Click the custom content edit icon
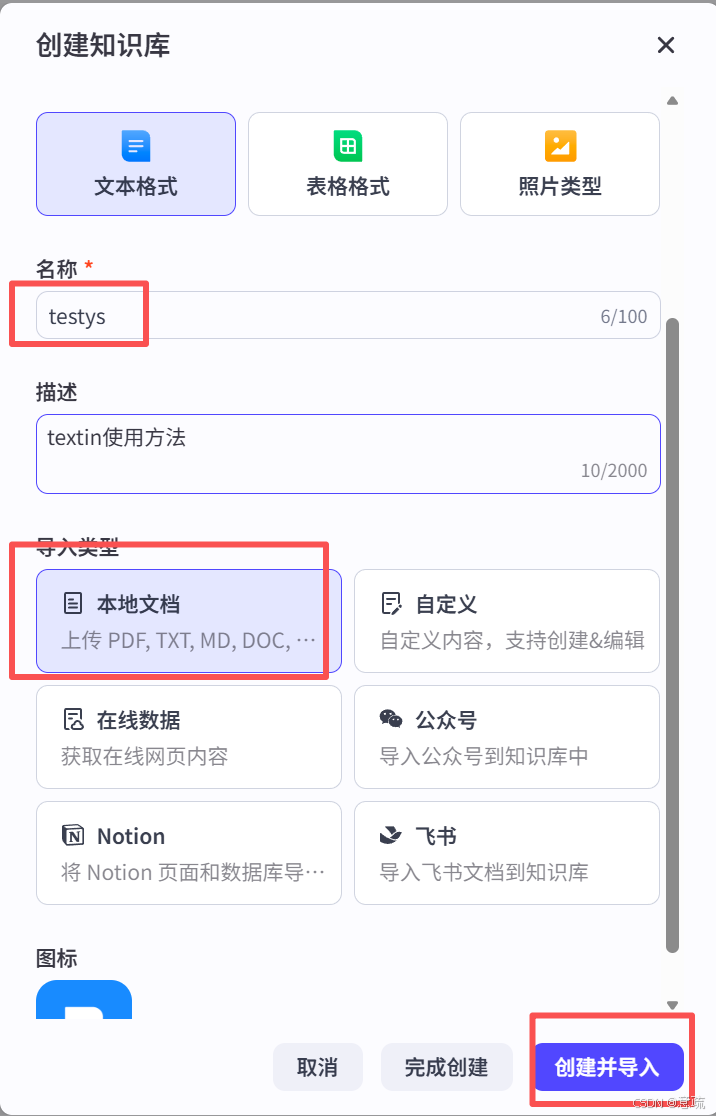Image resolution: width=716 pixels, height=1116 pixels. coord(392,604)
